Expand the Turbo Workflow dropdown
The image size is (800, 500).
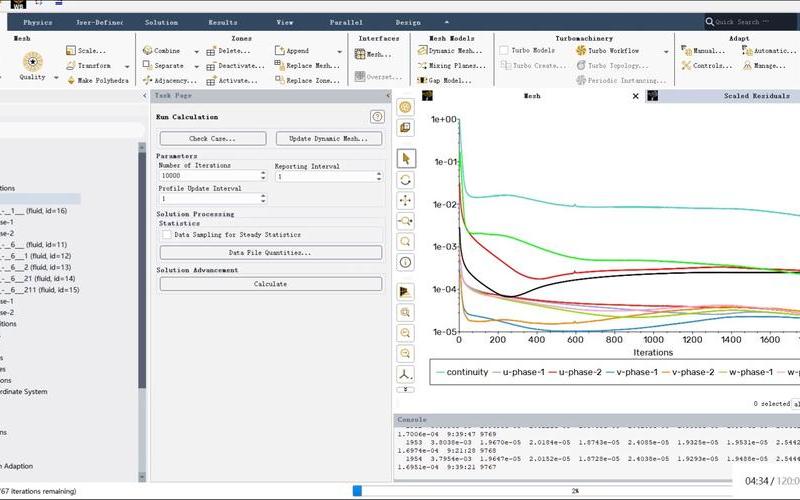[666, 52]
